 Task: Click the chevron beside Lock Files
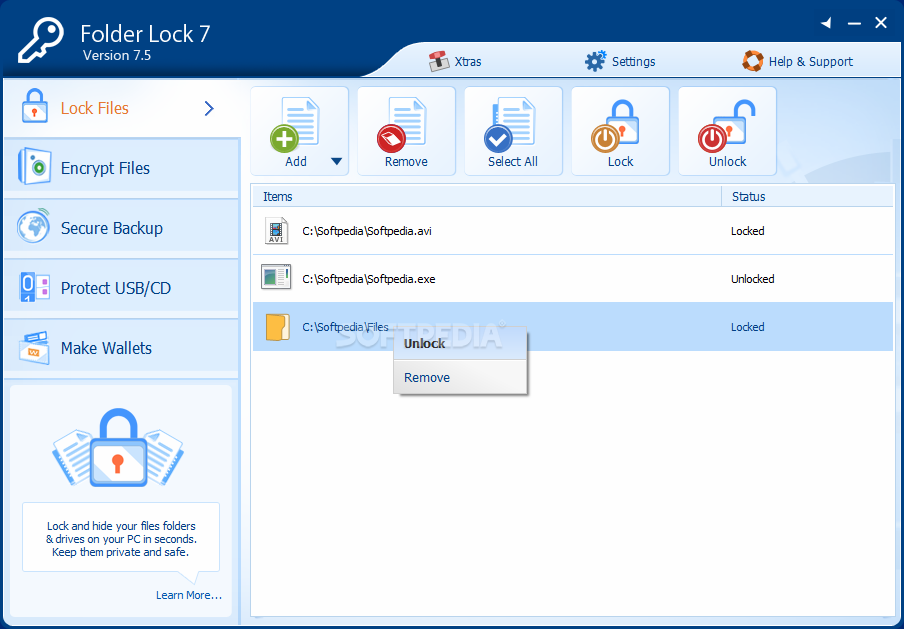tap(209, 108)
